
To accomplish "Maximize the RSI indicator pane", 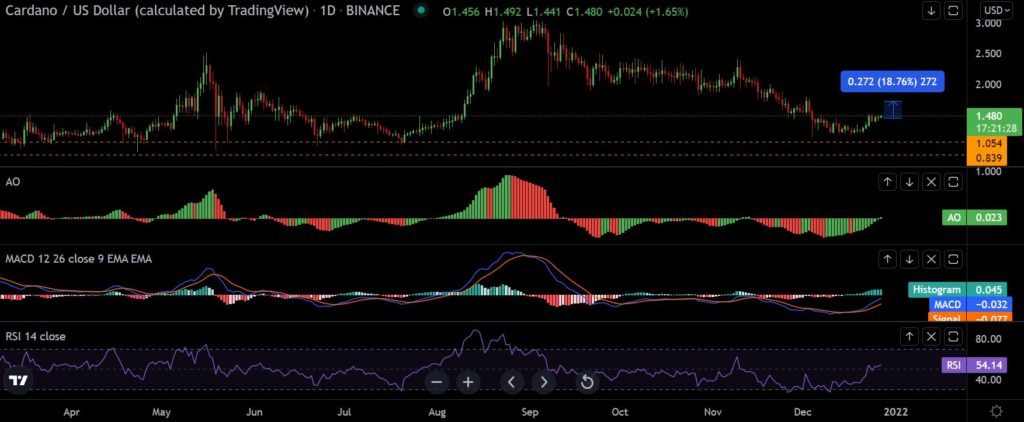I will [x=953, y=336].
